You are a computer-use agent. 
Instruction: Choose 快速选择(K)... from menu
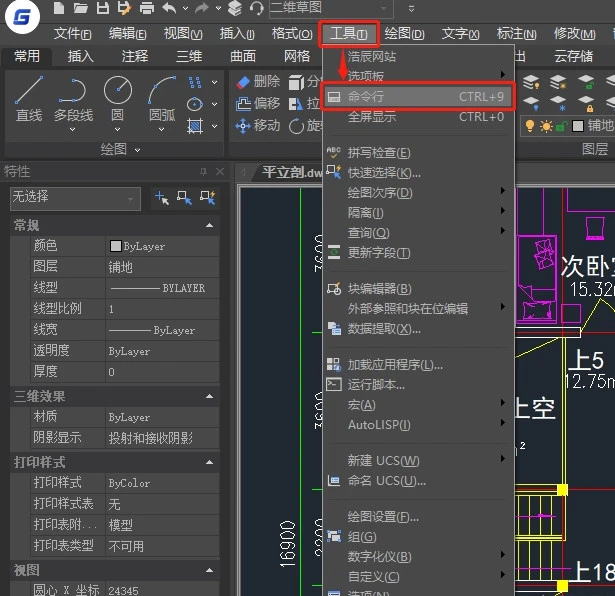418,173
